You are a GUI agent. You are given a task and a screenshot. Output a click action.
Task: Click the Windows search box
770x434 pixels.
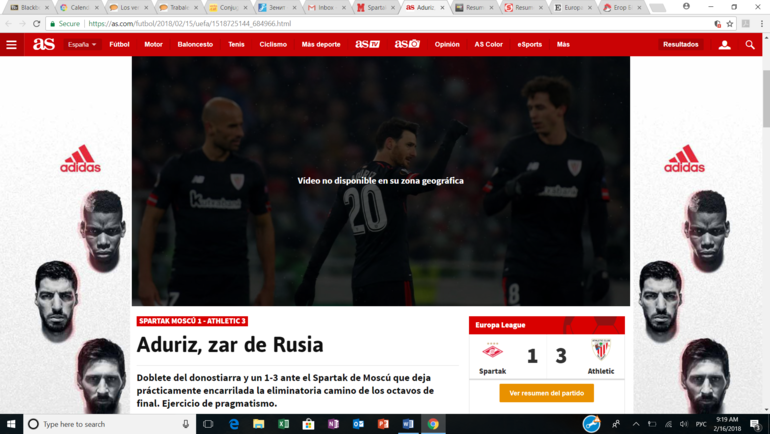[x=109, y=424]
